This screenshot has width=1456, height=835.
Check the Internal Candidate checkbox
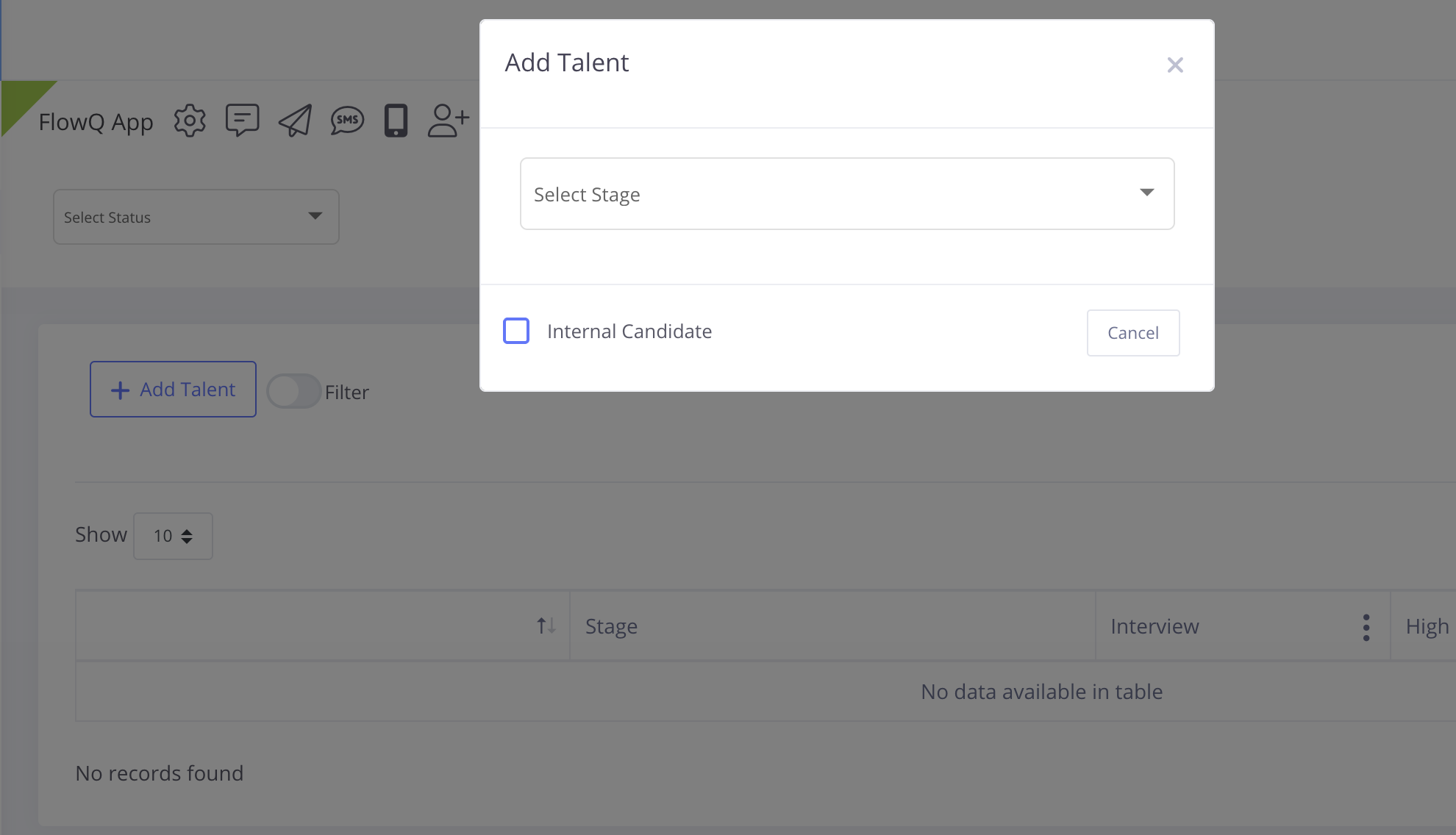pos(516,331)
